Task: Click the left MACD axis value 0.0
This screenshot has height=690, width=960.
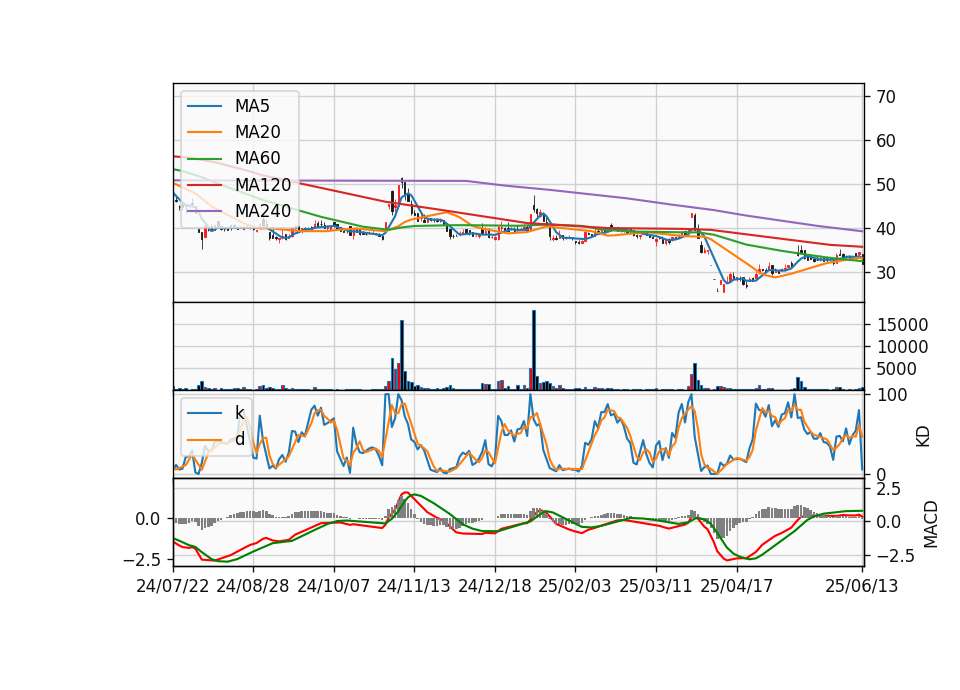Action: 148,519
